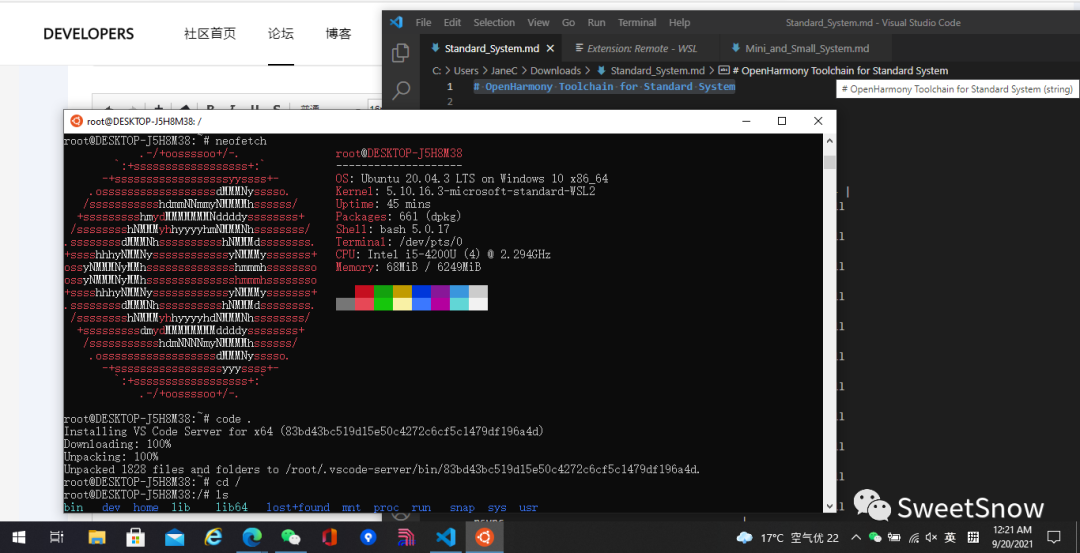
Task: Open Microsoft Store from the taskbar
Action: pos(135,537)
